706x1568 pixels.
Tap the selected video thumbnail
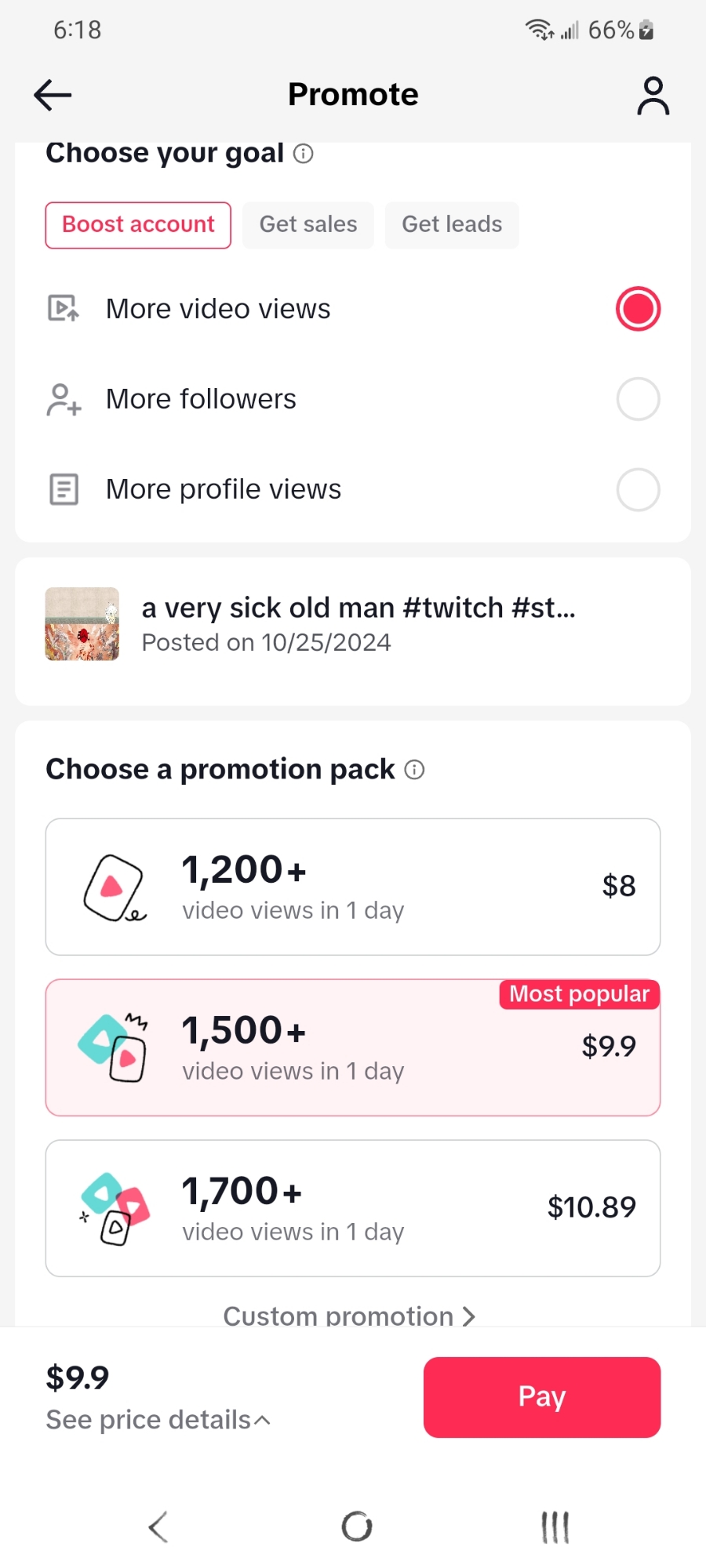coord(82,624)
